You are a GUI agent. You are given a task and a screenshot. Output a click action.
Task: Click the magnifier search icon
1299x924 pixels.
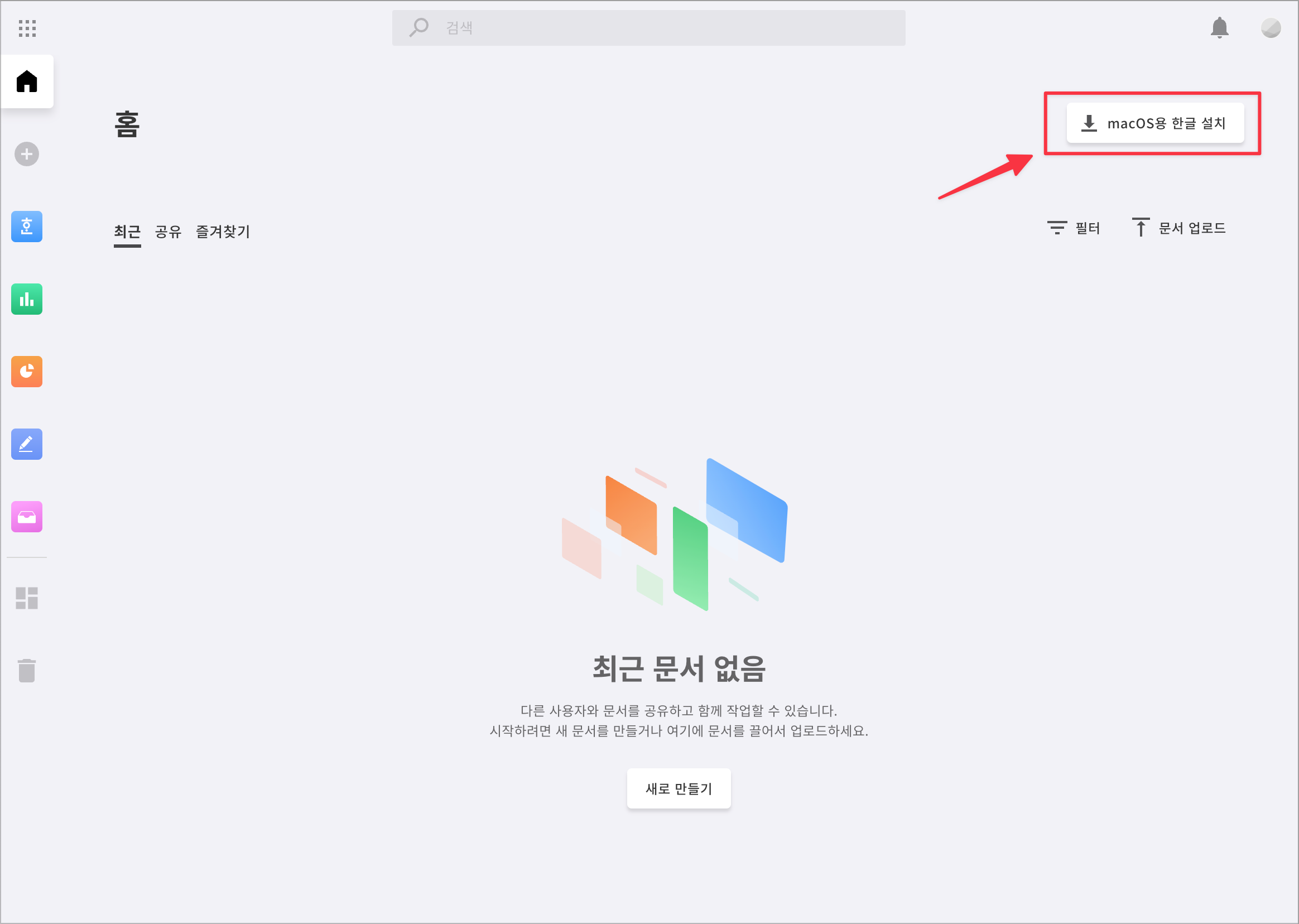coord(419,27)
